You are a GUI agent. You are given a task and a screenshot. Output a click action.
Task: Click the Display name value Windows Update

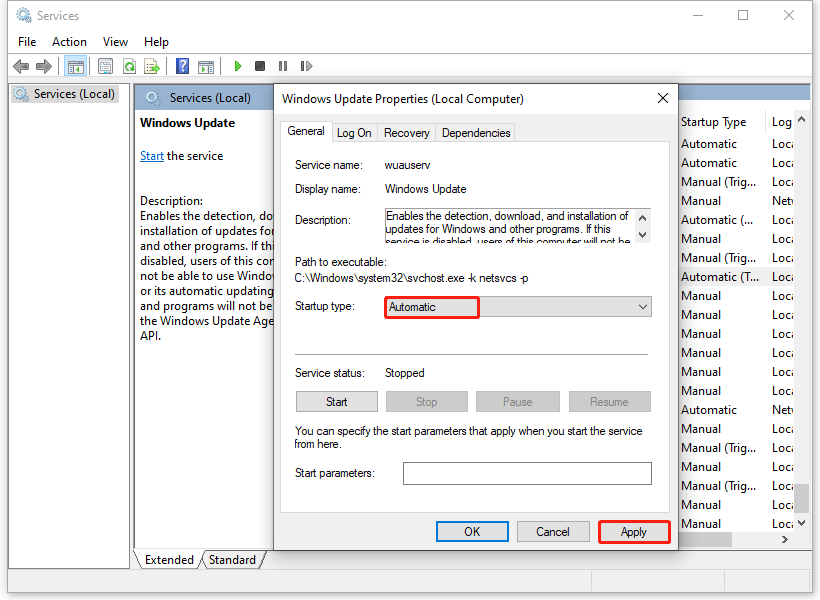coord(425,189)
